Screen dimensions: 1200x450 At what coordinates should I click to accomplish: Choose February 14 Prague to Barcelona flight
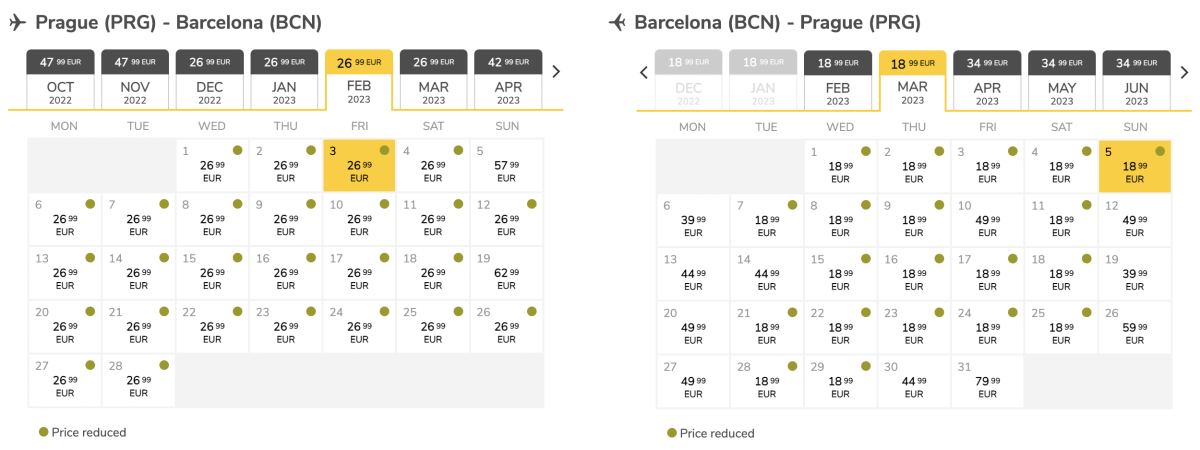[138, 274]
